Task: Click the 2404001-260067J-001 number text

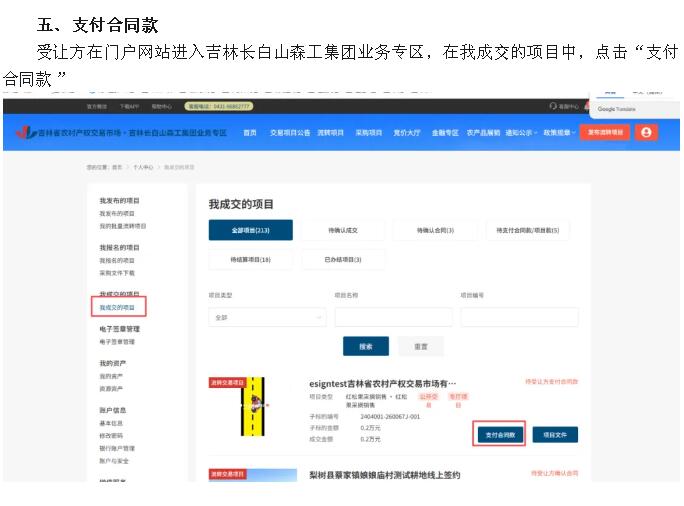Action: pos(390,417)
